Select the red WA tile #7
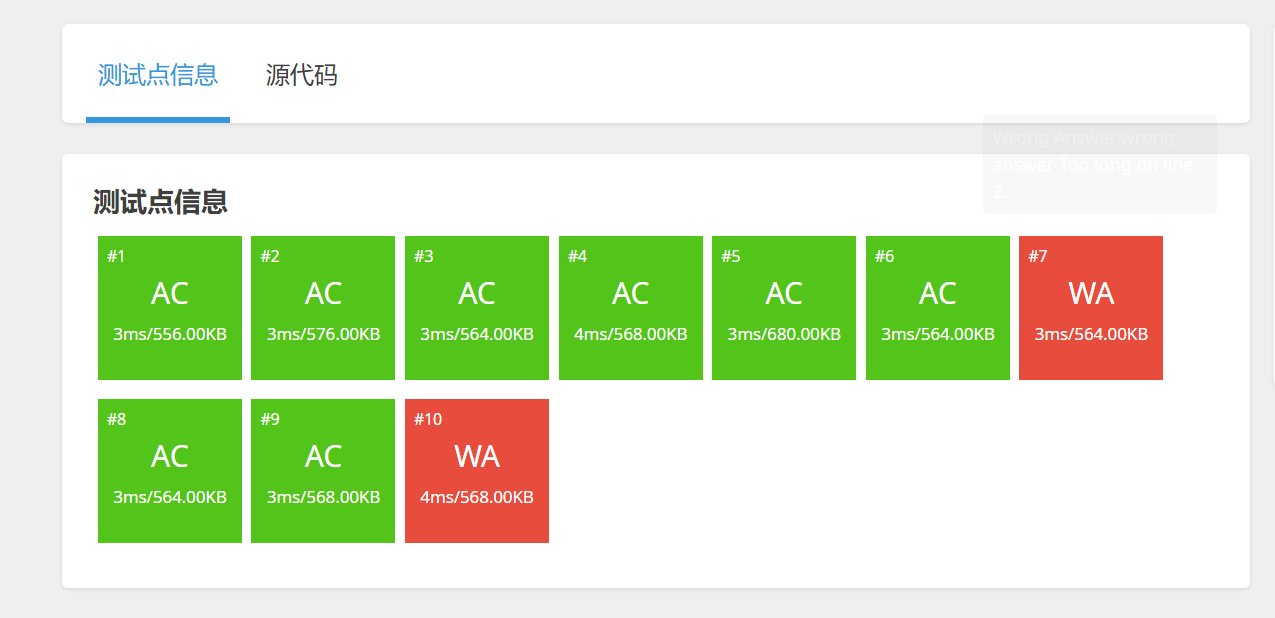 pos(1091,307)
